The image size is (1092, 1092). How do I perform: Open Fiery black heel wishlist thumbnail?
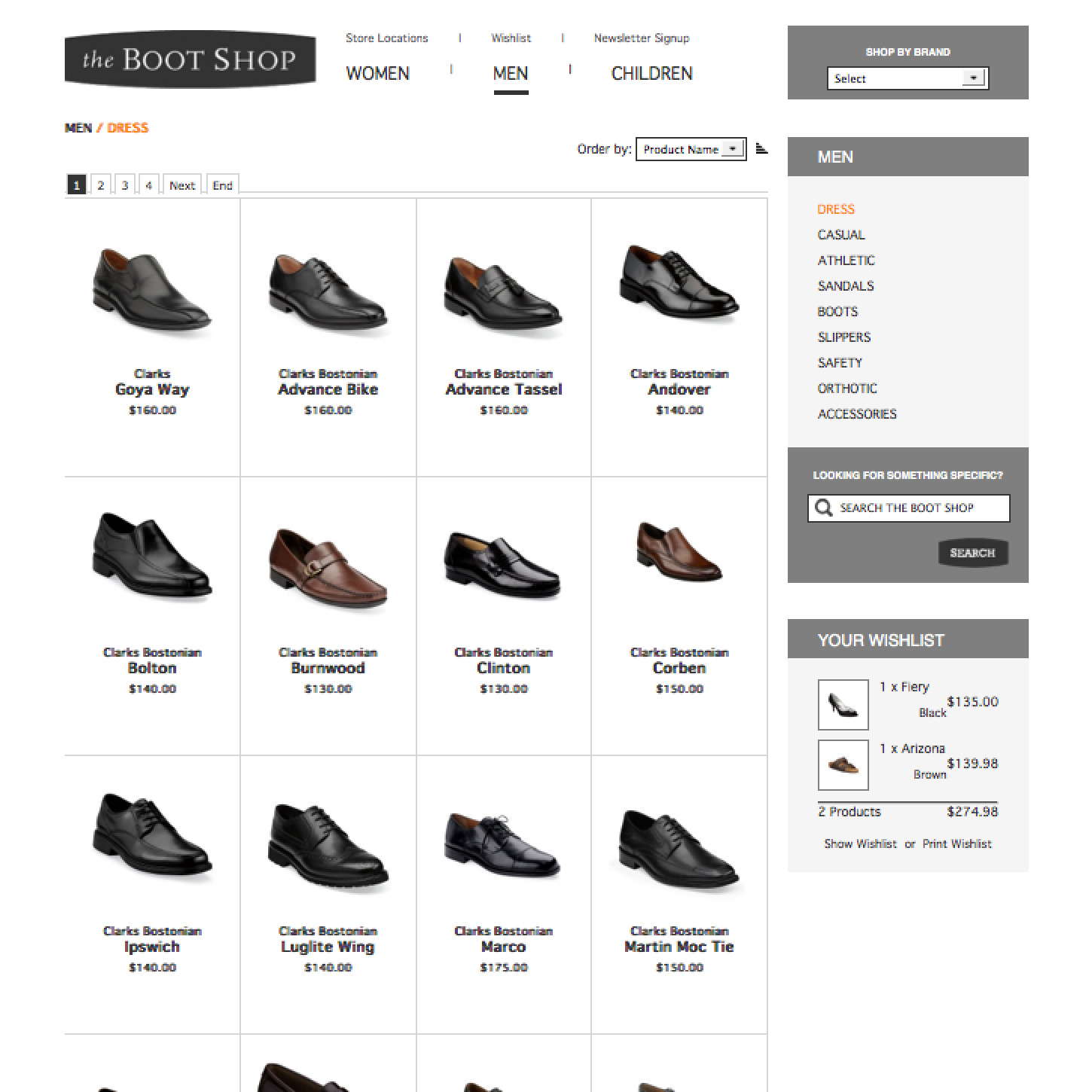pyautogui.click(x=843, y=705)
